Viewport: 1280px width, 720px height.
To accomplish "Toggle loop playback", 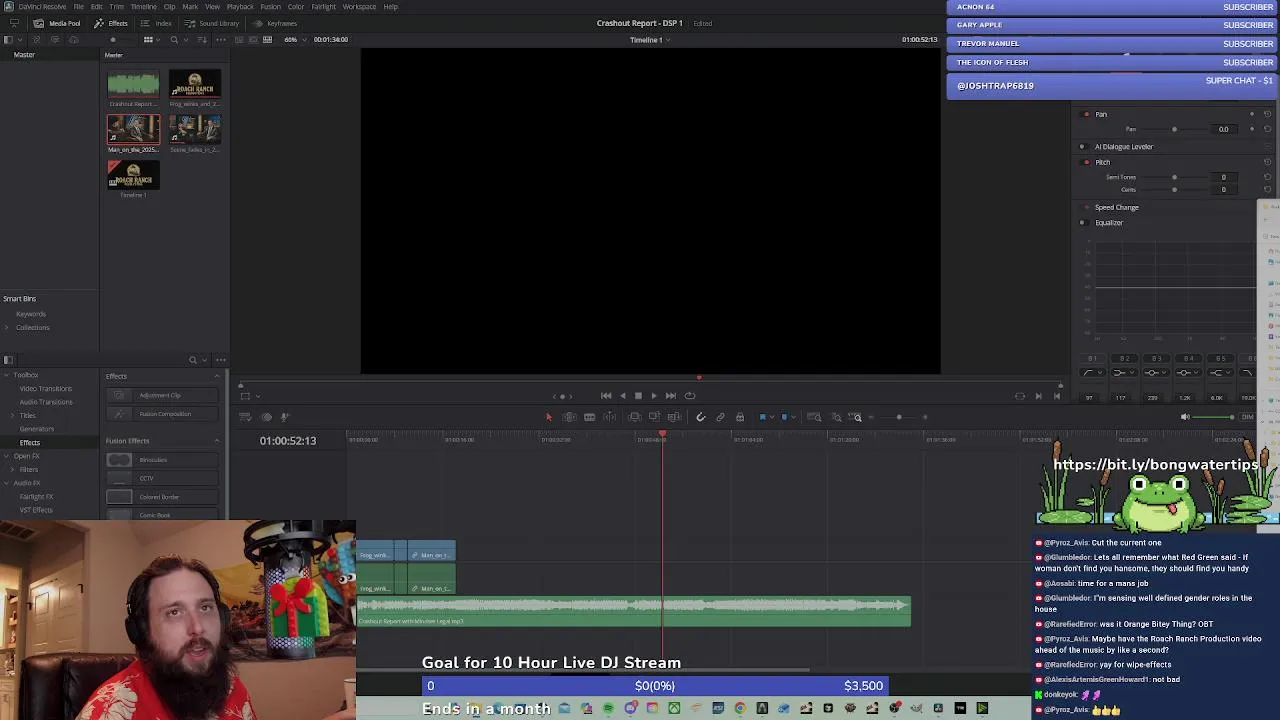I will click(x=690, y=396).
